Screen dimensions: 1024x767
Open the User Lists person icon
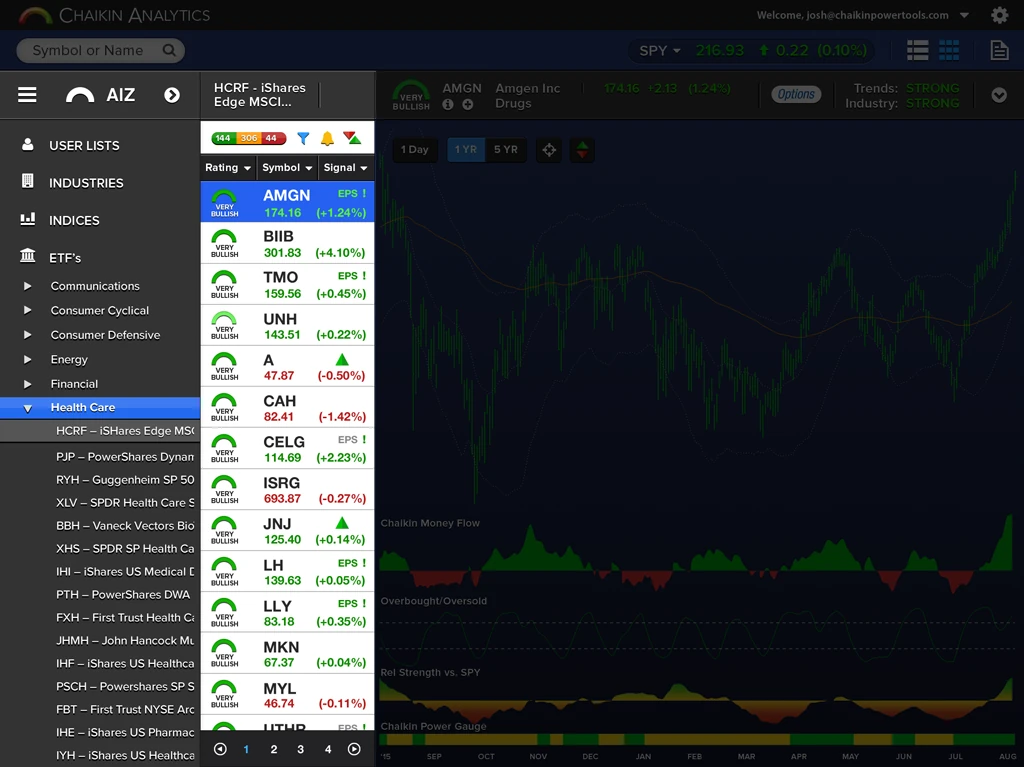[27, 144]
